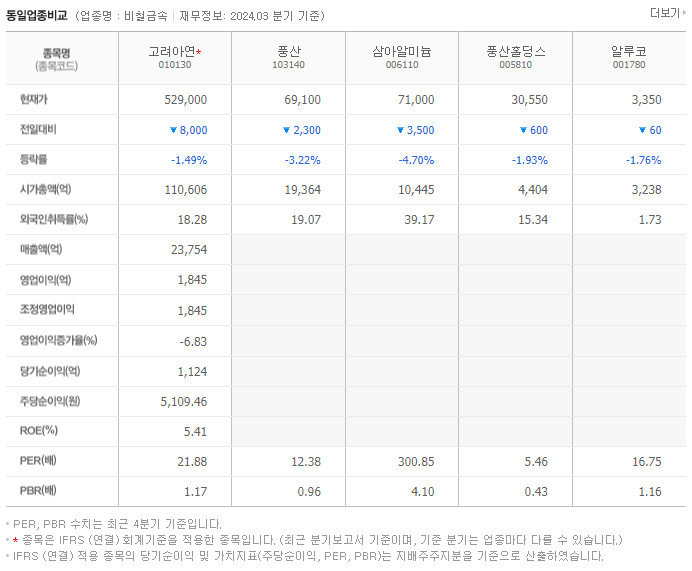Click the 외국인취득률(%) row label
This screenshot has width=692, height=571.
pyautogui.click(x=54, y=219)
